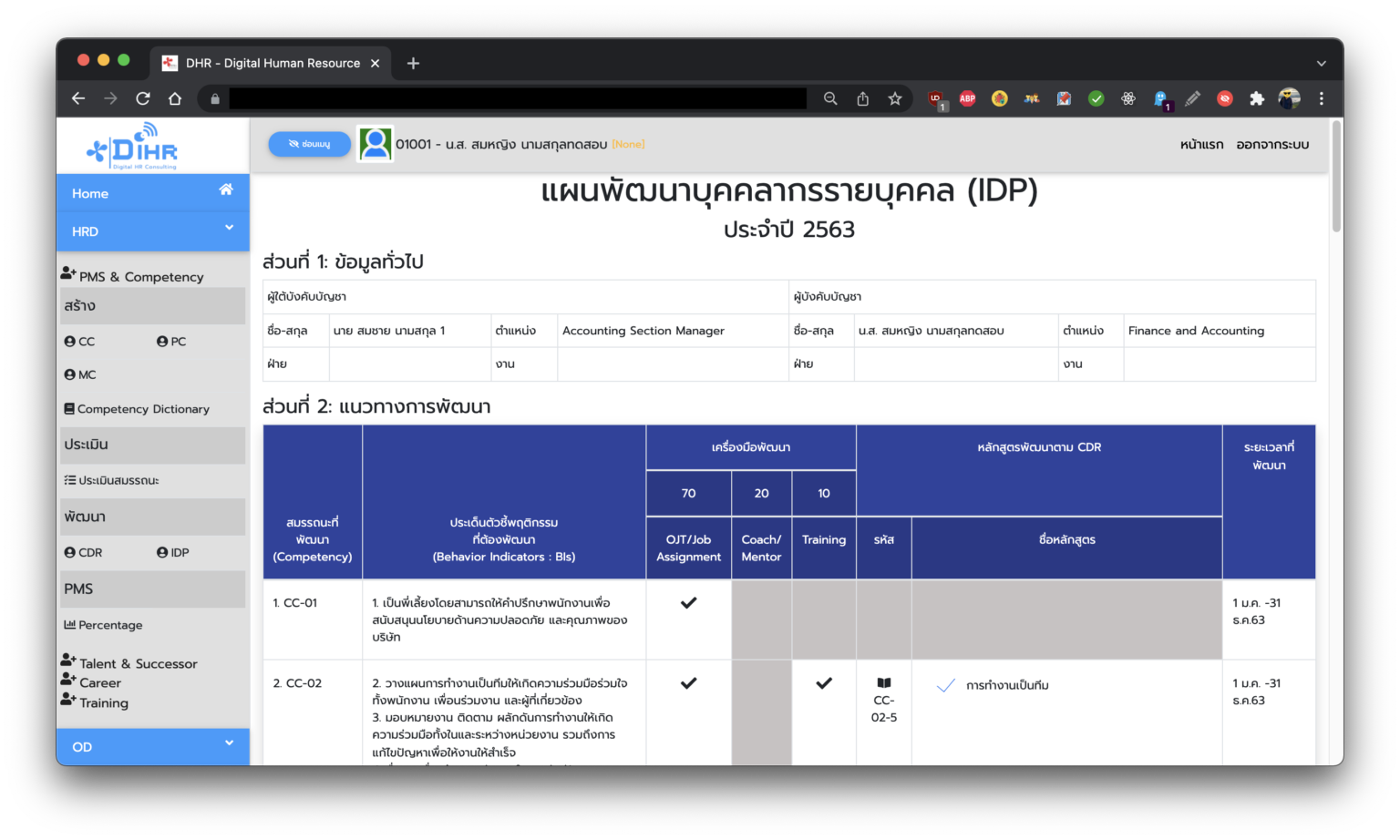Expand the HRD menu chevron

click(x=229, y=228)
